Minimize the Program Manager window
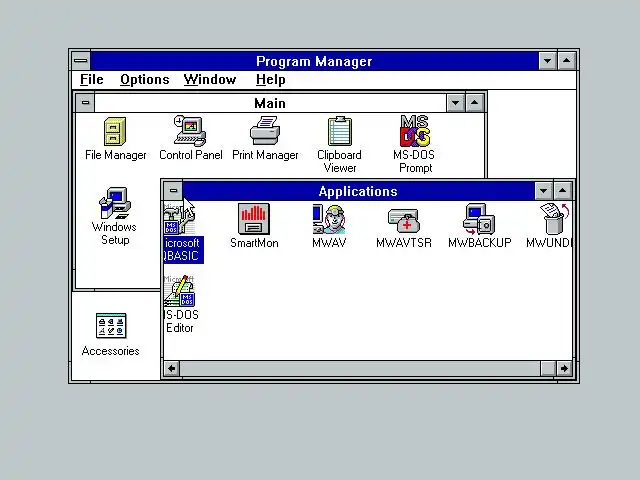This screenshot has width=640, height=480. coord(548,61)
